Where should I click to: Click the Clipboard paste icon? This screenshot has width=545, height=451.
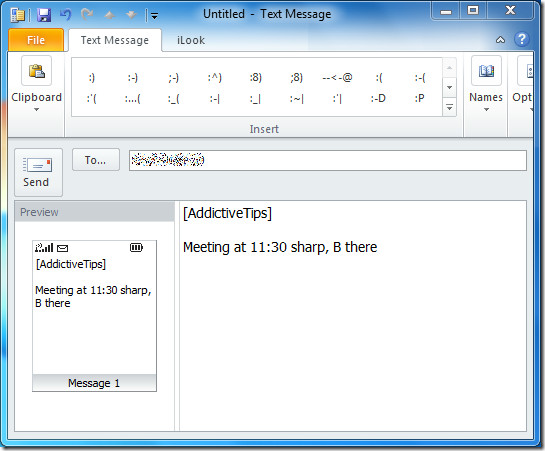36,71
